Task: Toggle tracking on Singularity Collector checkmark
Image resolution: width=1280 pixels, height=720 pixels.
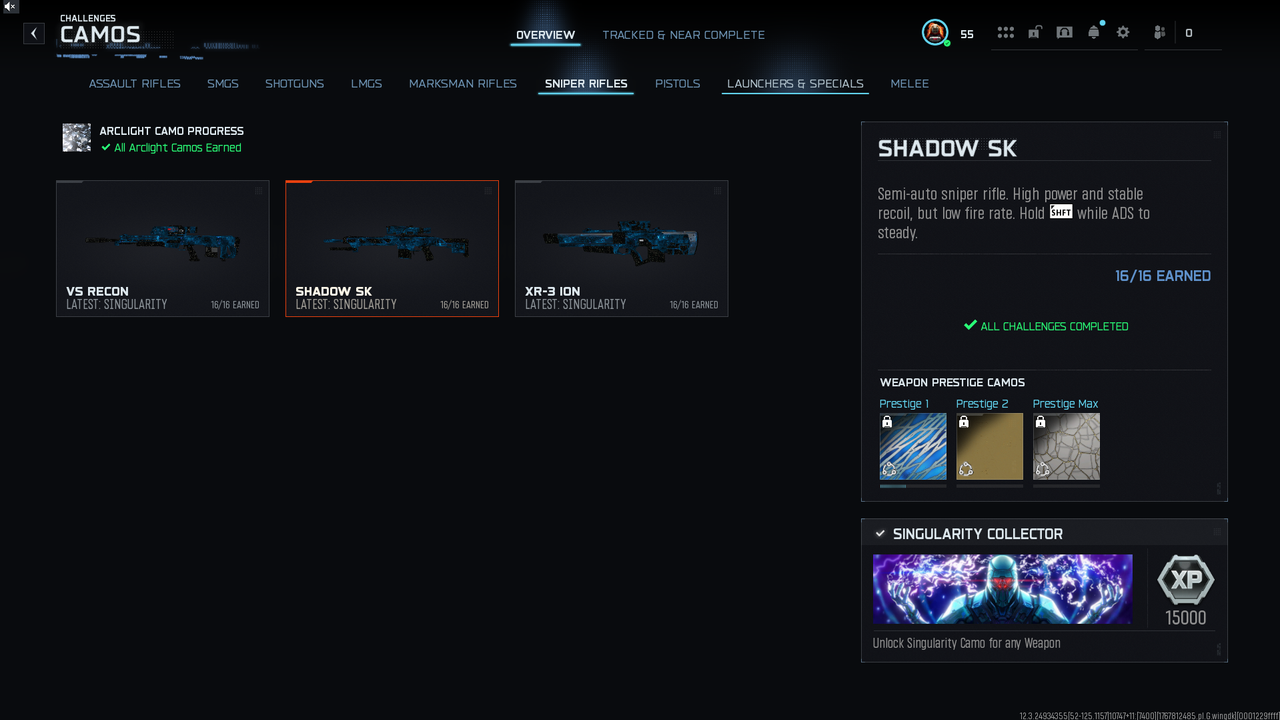Action: click(x=880, y=534)
